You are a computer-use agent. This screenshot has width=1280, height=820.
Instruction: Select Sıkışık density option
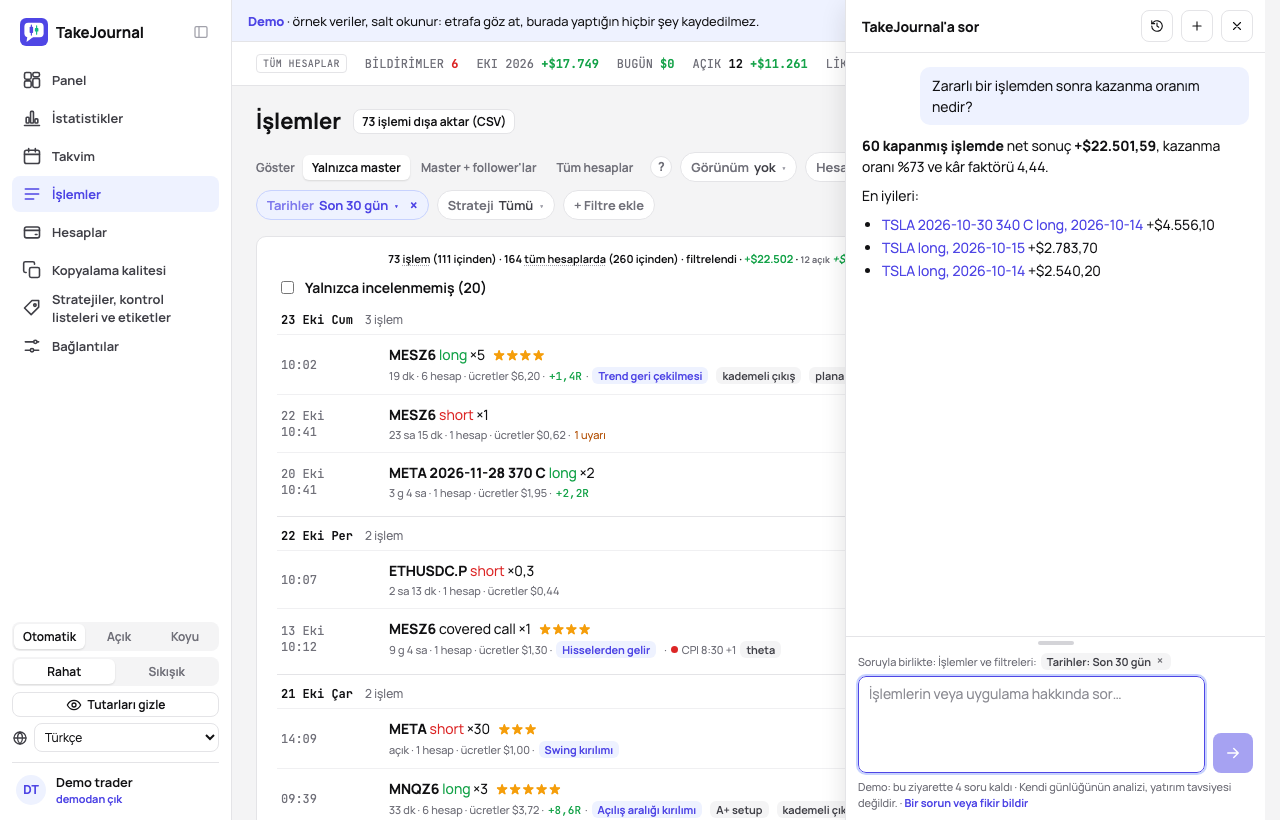pyautogui.click(x=166, y=671)
